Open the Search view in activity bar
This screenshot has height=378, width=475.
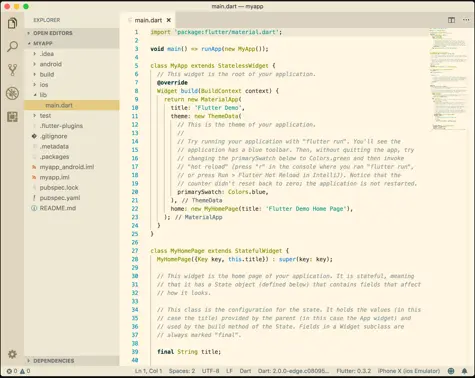(x=12, y=46)
